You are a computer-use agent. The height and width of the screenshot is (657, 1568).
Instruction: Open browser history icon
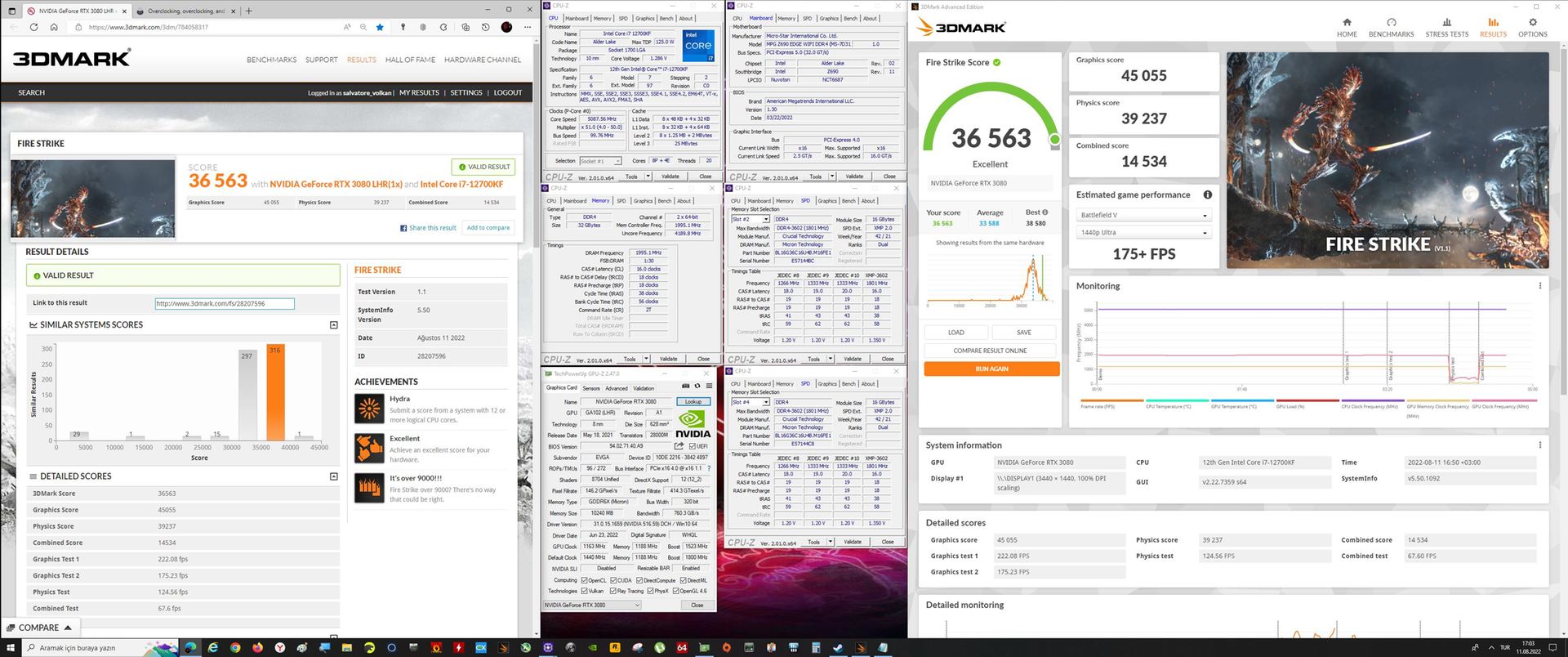(x=485, y=27)
